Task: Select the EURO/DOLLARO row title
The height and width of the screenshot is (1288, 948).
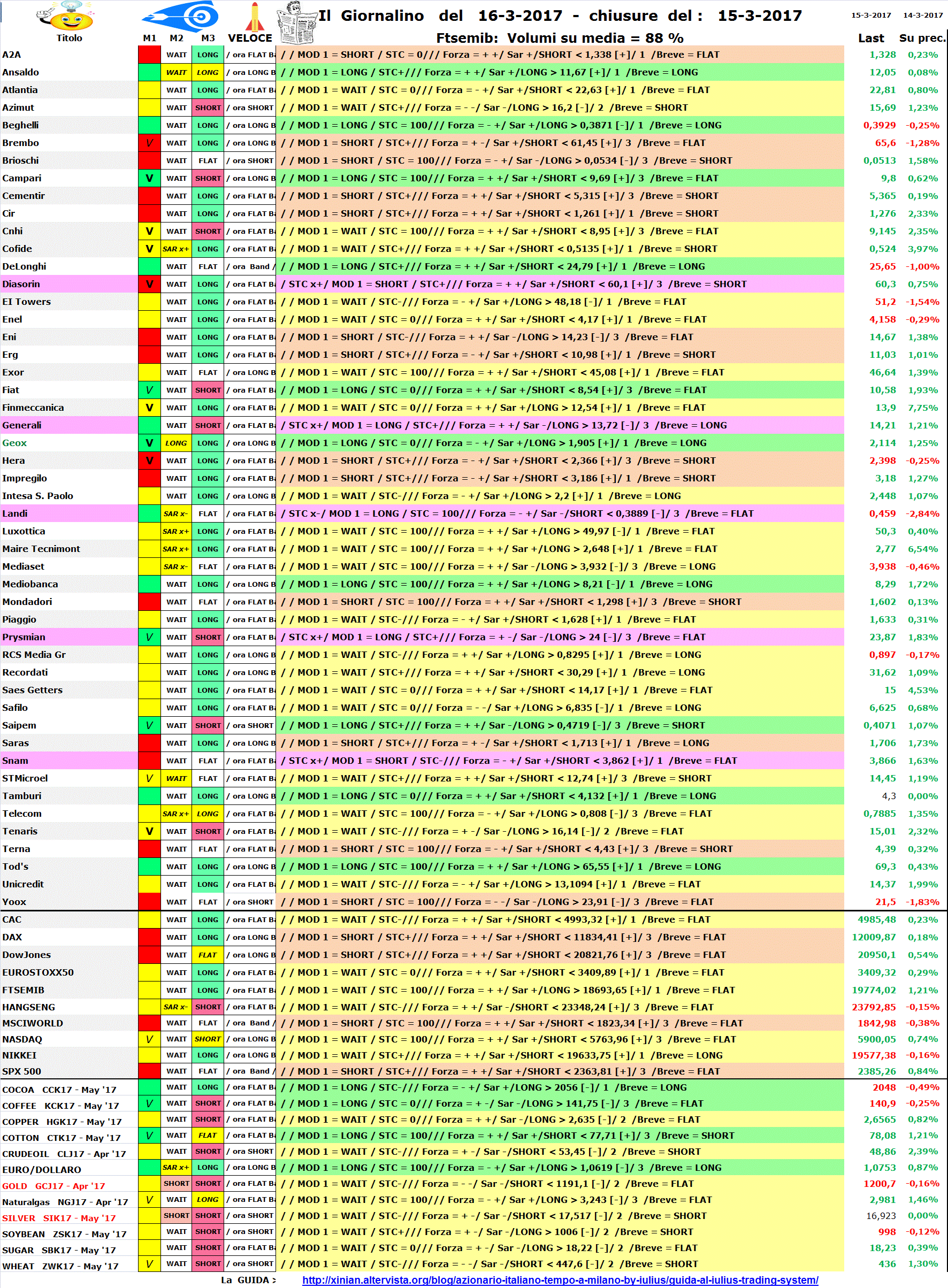Action: point(41,1170)
